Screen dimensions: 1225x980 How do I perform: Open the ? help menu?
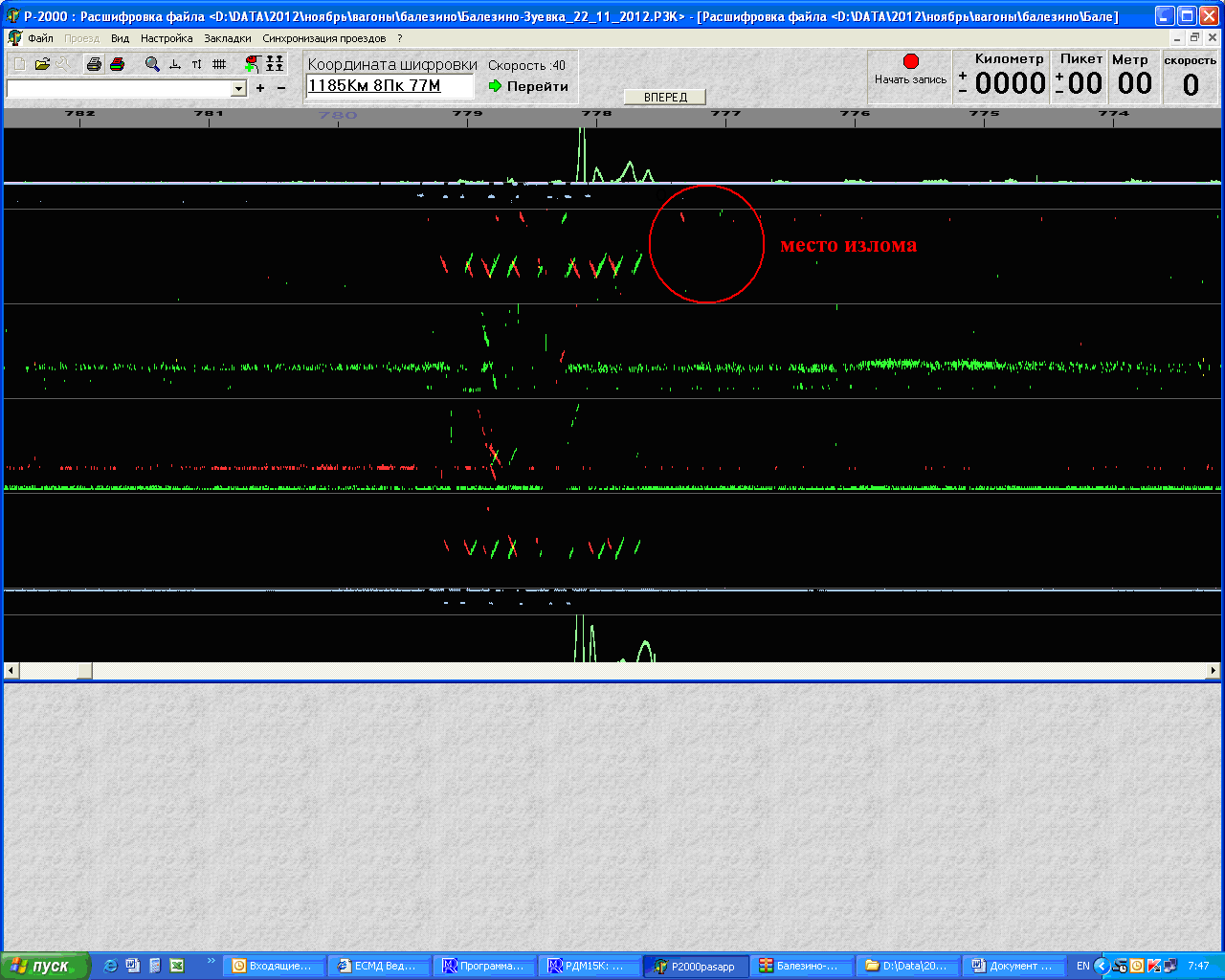[x=400, y=38]
